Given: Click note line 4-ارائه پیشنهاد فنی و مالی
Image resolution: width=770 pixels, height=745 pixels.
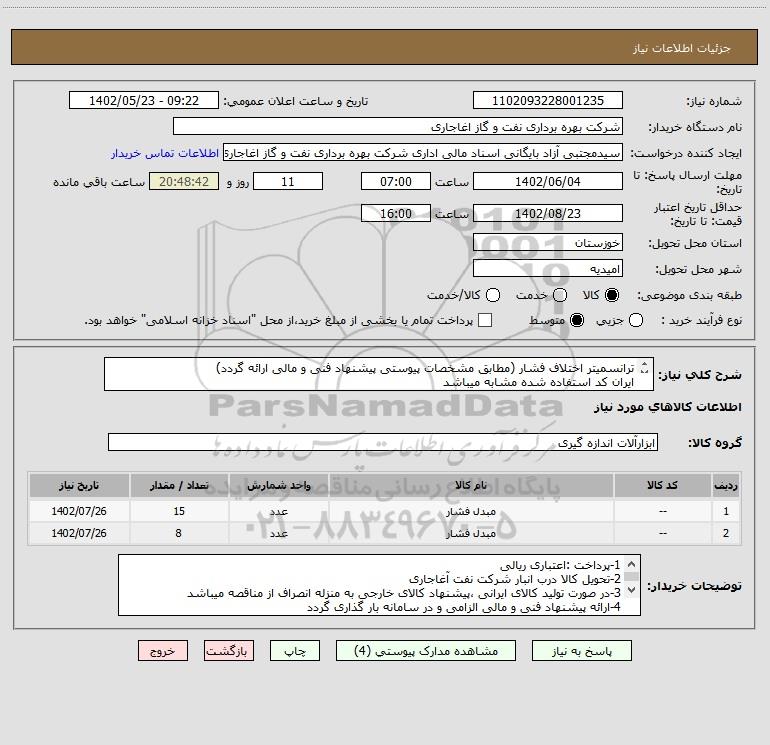Looking at the screenshot, I should 464,607.
